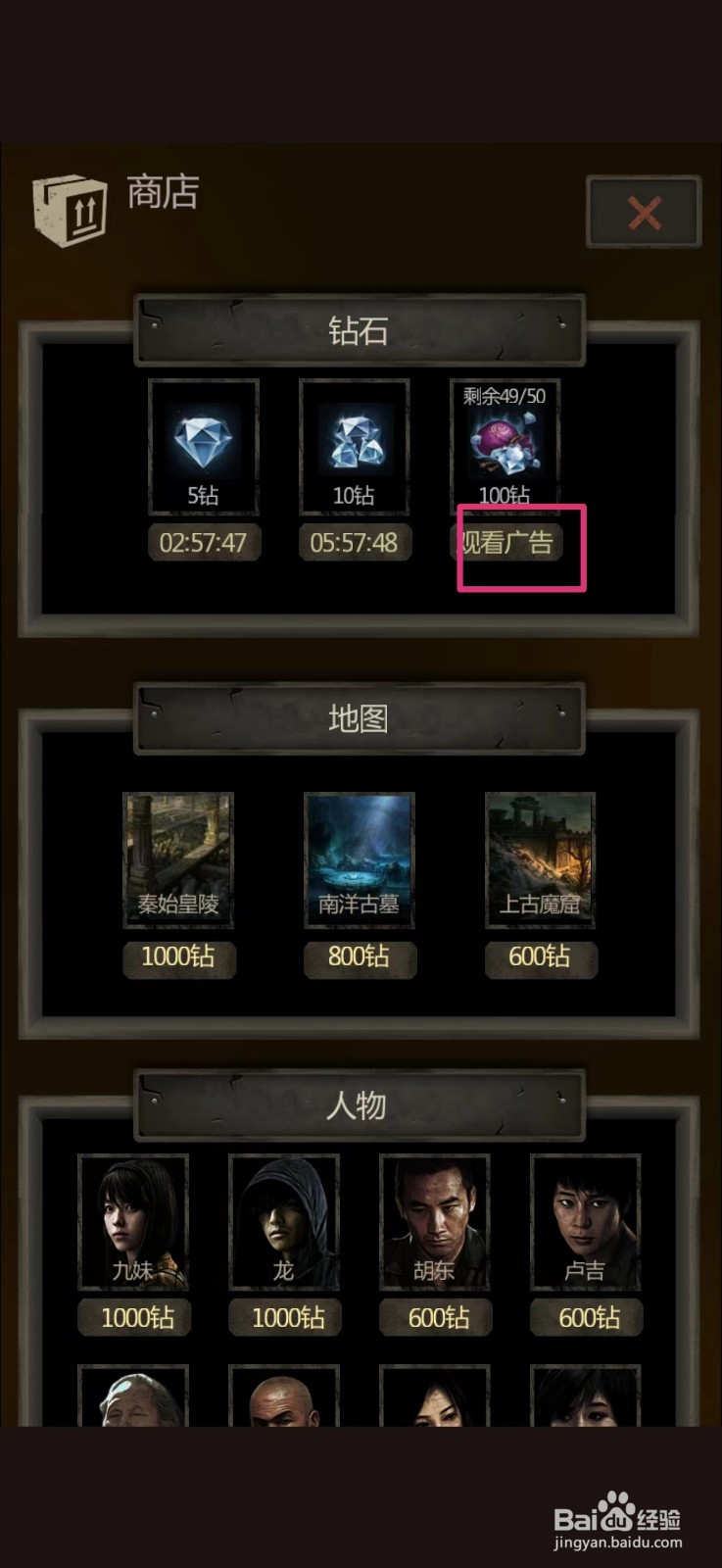Select the 胡东 character portrait

[435, 1222]
